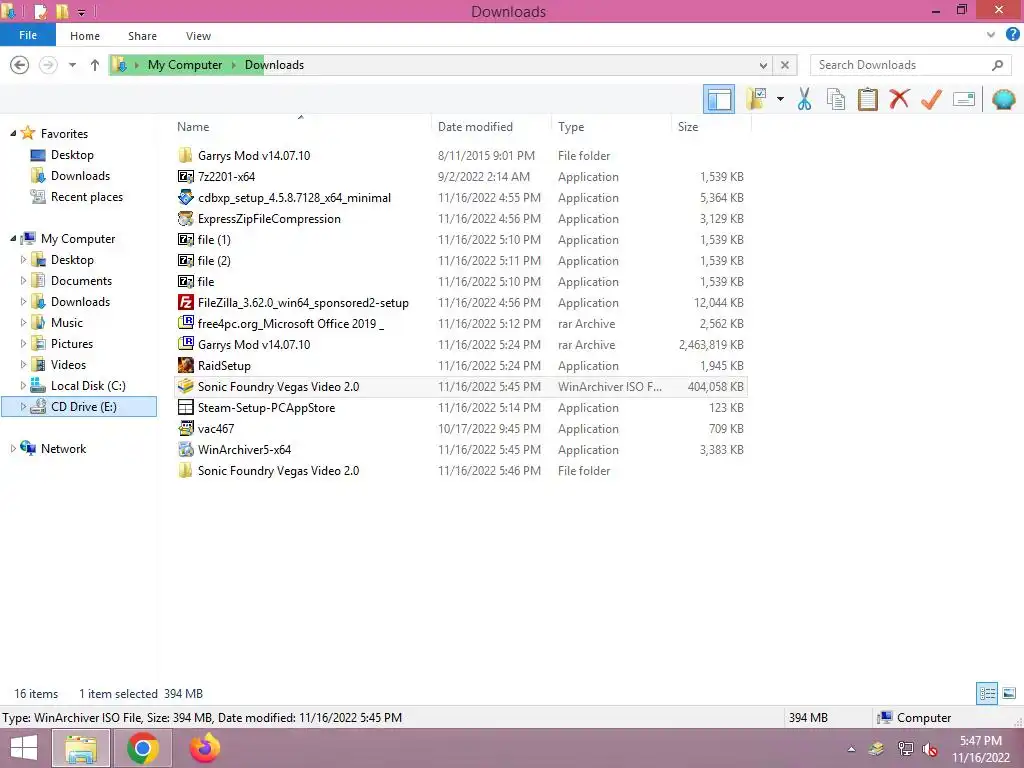Select the cdbxp_setup file icon
The width and height of the screenshot is (1024, 768).
[x=185, y=197]
